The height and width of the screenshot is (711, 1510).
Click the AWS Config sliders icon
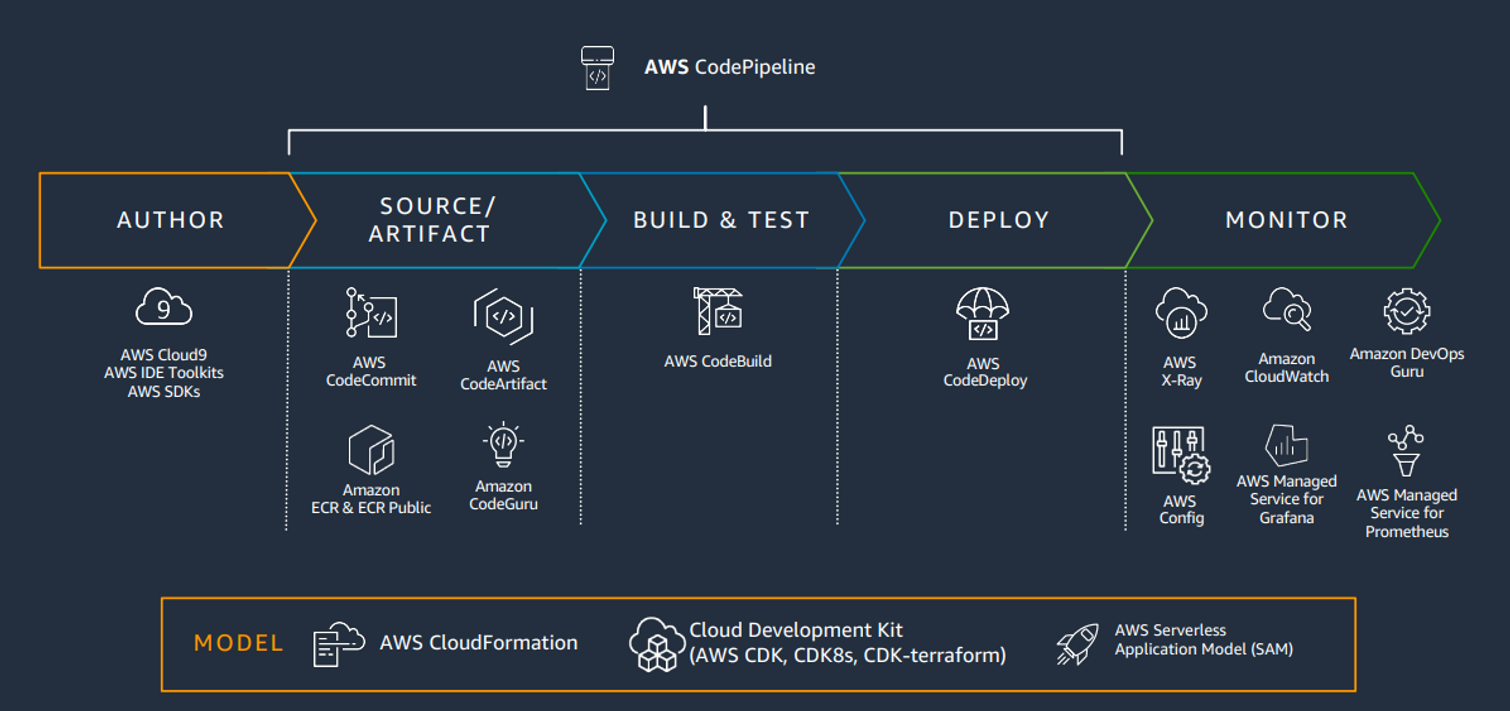(1181, 456)
